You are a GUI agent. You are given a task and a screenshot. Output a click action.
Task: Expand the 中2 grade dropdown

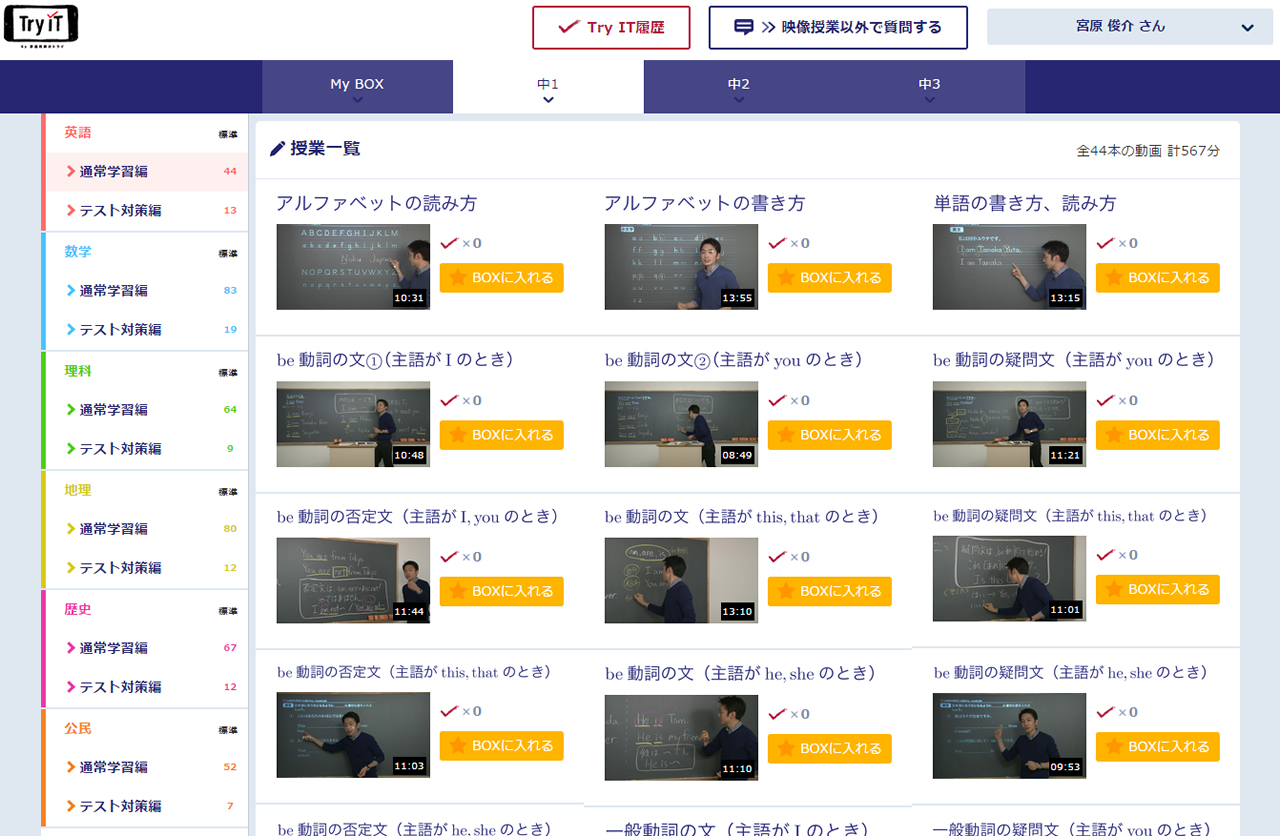738,98
